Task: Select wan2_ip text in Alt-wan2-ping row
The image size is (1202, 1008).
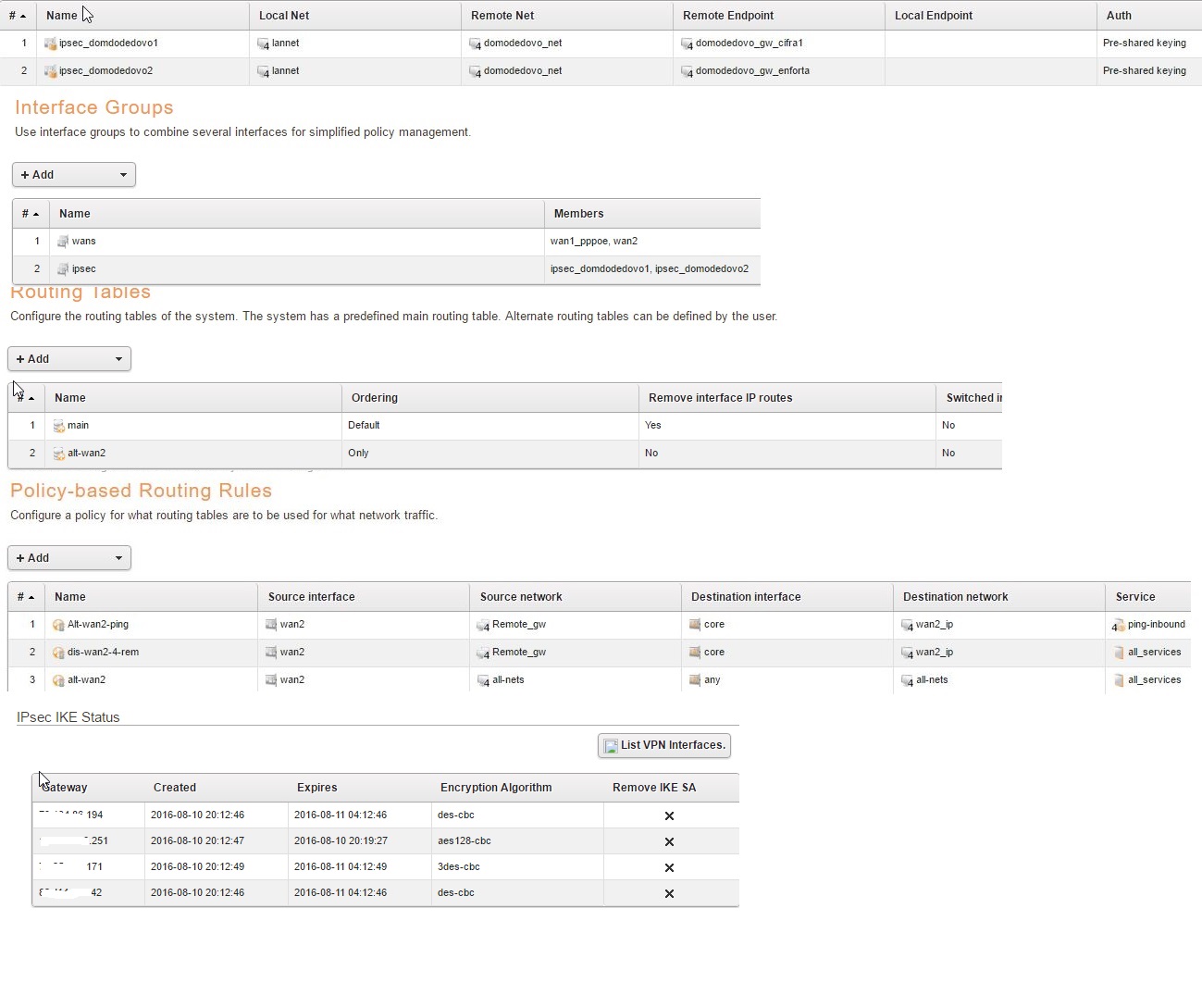Action: [935, 625]
